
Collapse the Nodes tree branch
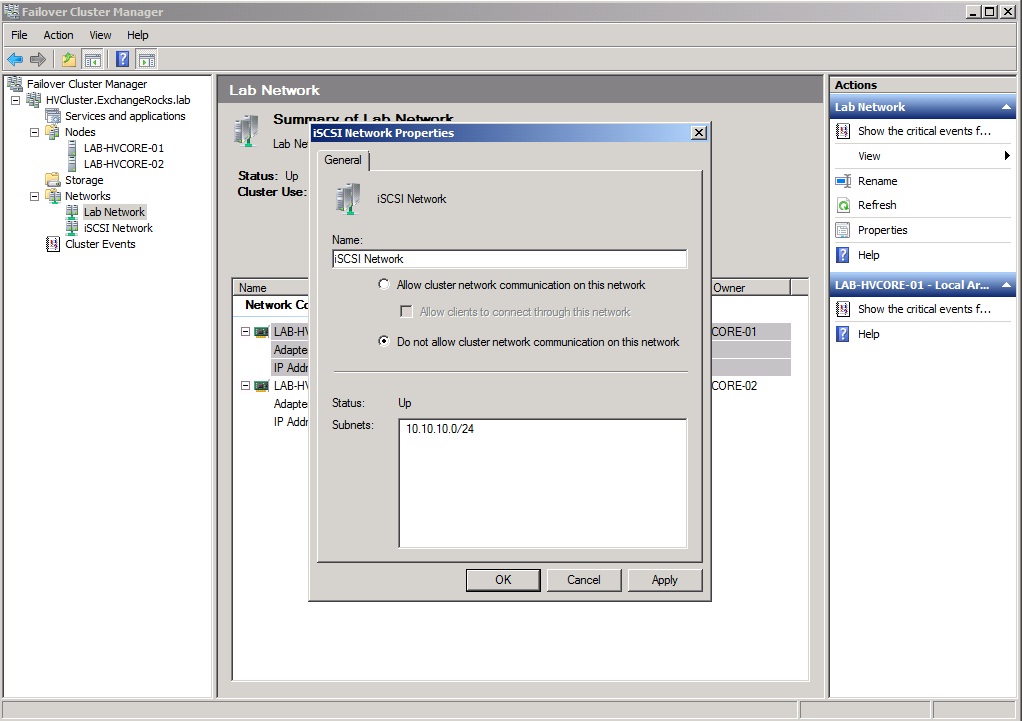click(x=34, y=132)
